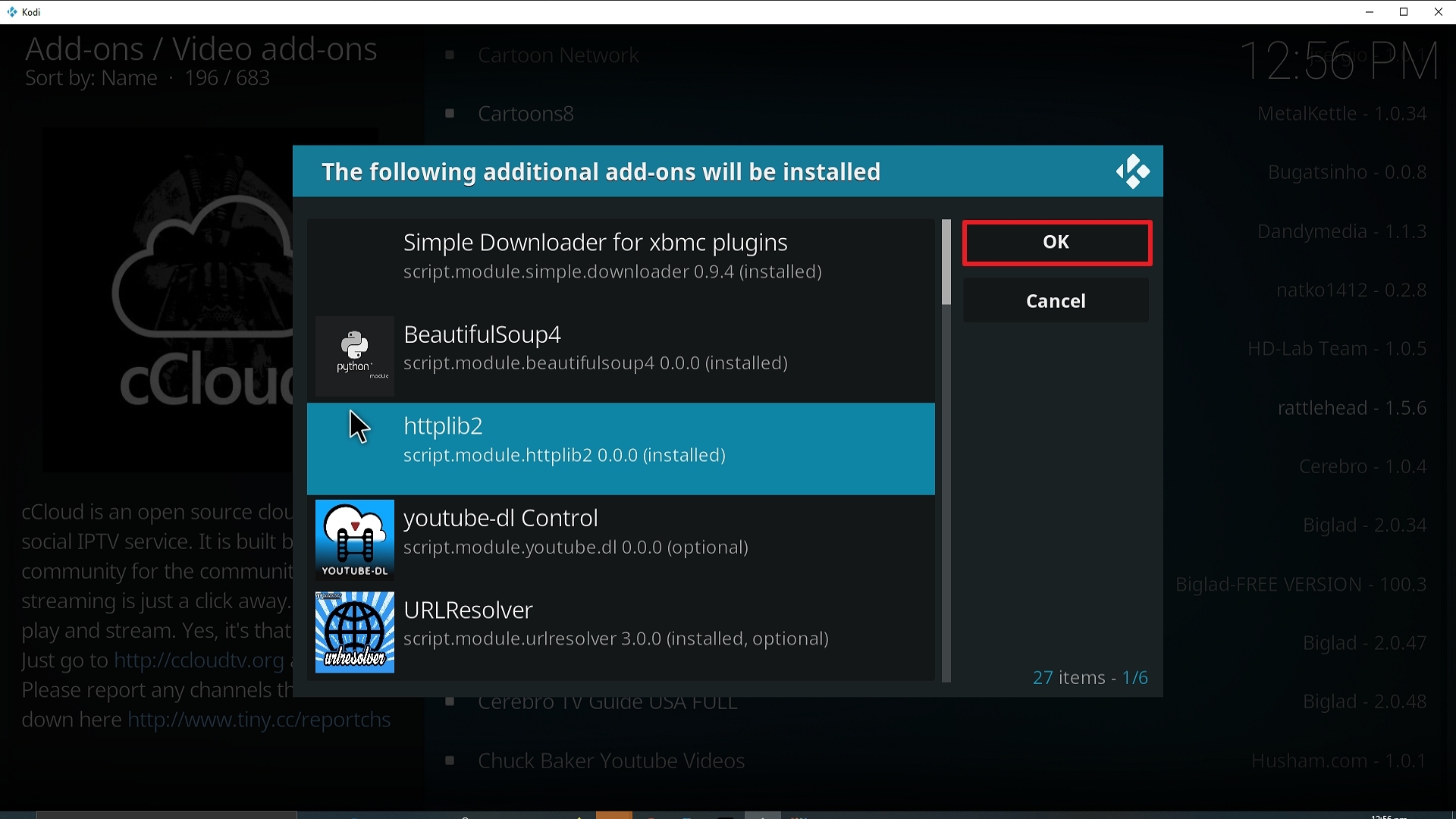Select Chuck Baker Youtube Videos add-on
This screenshot has height=819, width=1456.
(612, 761)
